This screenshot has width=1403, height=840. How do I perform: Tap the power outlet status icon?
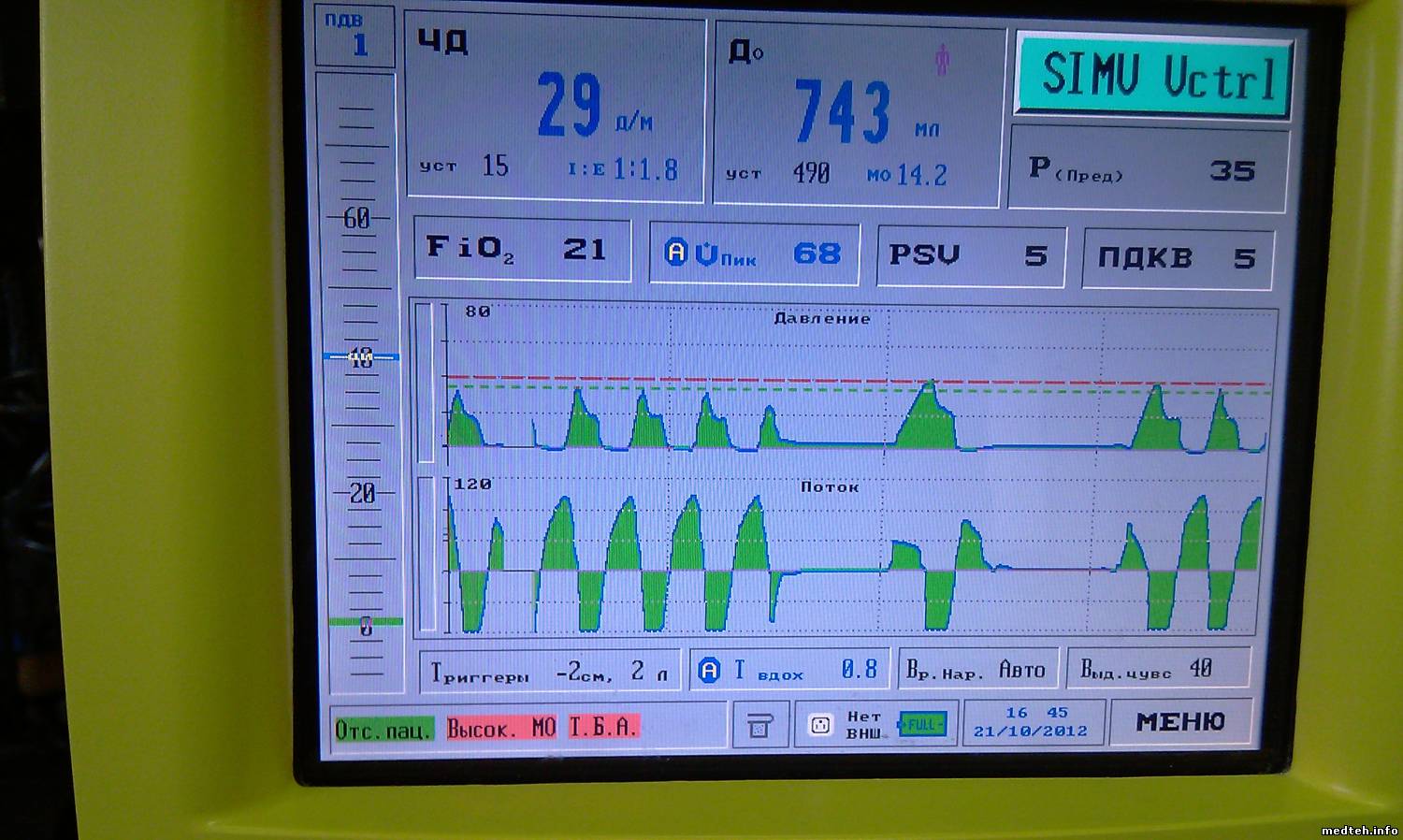click(x=820, y=725)
